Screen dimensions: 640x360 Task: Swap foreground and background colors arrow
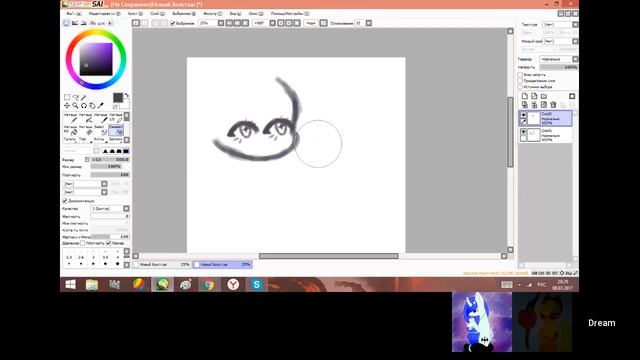click(127, 95)
